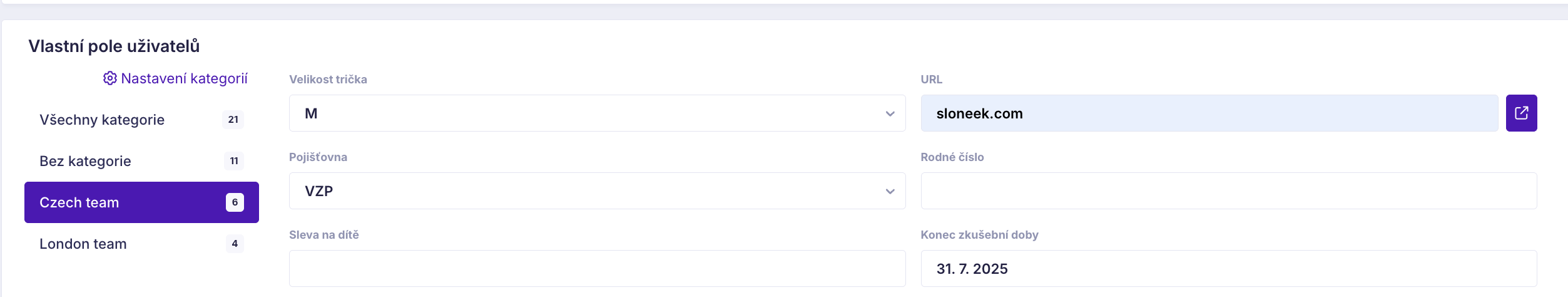Select the Czech team category
This screenshot has height=297, width=1568.
79,202
